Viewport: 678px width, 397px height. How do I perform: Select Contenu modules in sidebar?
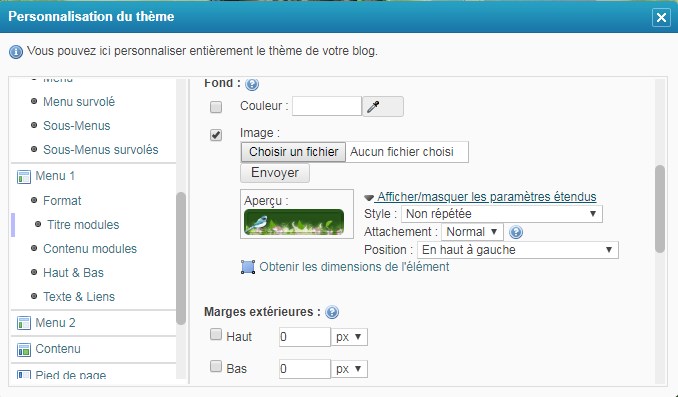coord(90,249)
